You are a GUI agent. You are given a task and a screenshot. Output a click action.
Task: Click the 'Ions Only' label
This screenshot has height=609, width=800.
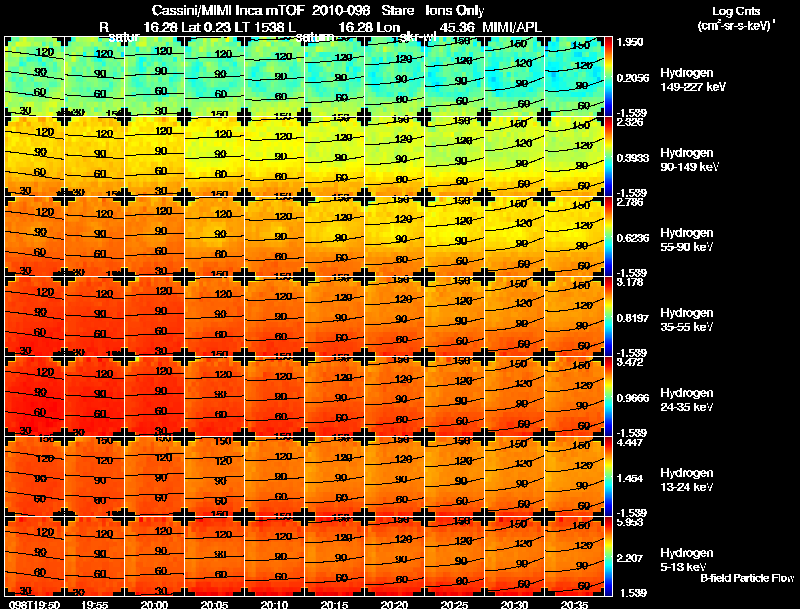(455, 11)
